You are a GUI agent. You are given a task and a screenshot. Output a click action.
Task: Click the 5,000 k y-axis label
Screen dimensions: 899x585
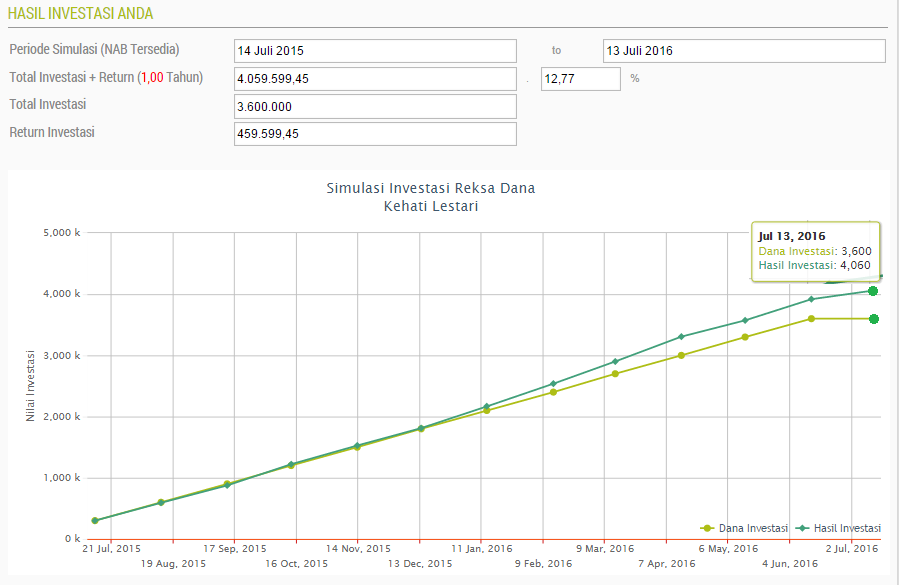tap(62, 233)
